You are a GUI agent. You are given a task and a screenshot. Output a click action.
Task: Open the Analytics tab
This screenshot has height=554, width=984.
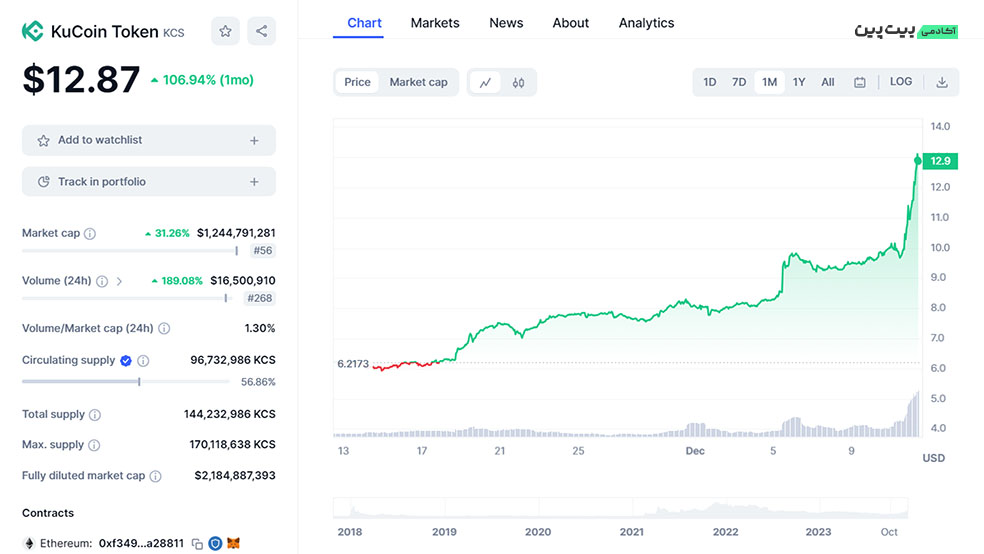click(646, 23)
